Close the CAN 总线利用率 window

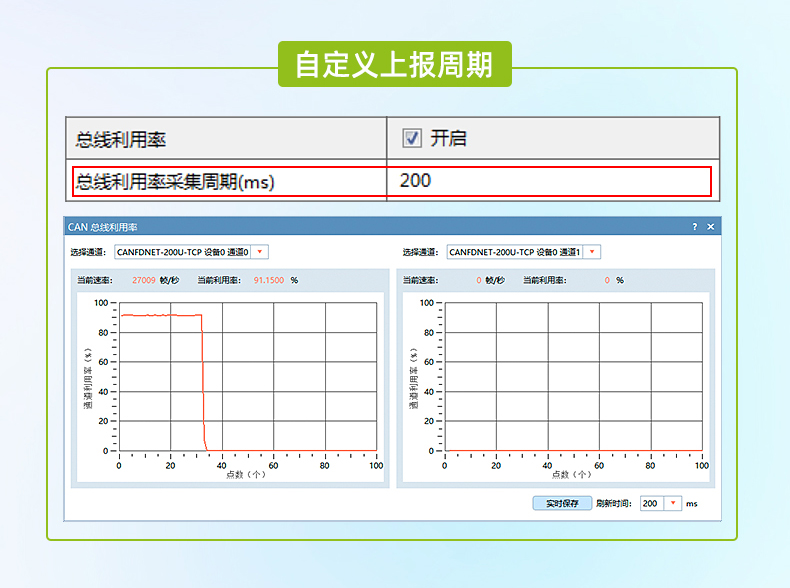pyautogui.click(x=710, y=227)
